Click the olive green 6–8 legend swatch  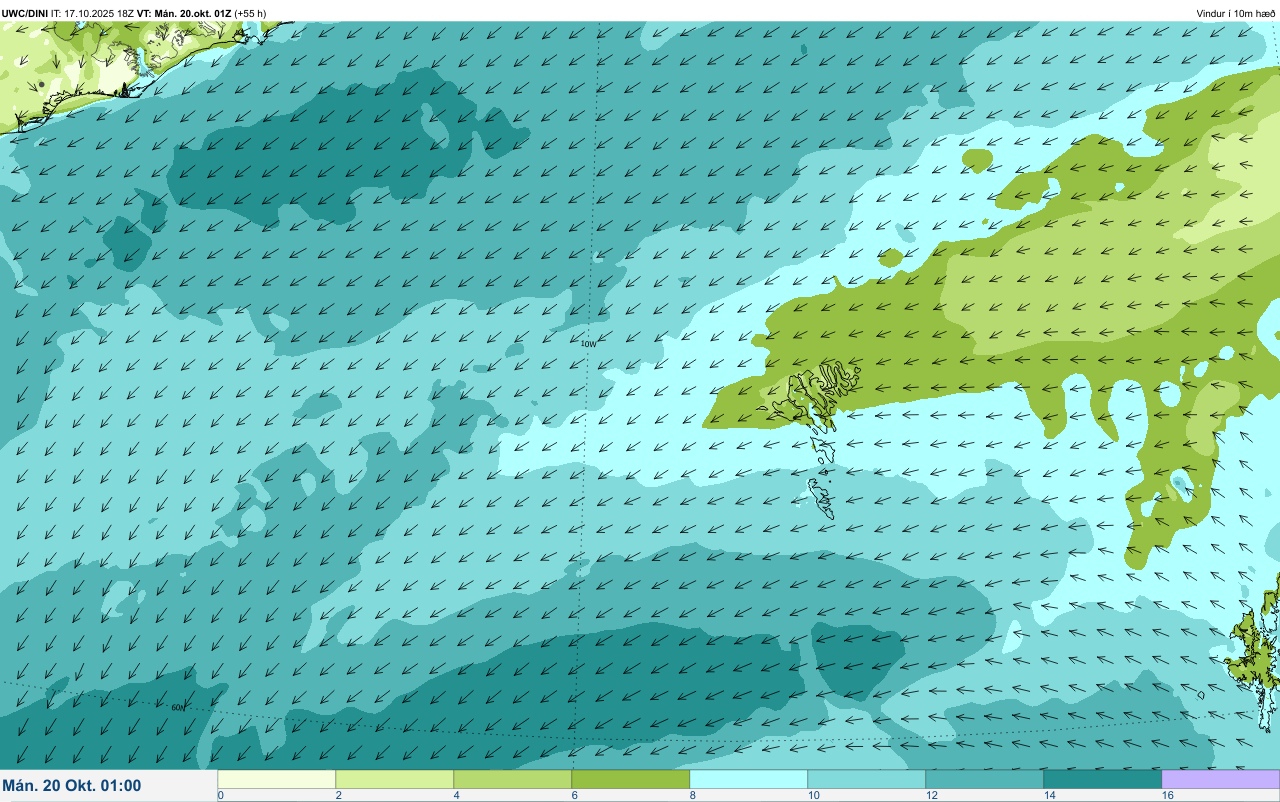click(630, 779)
